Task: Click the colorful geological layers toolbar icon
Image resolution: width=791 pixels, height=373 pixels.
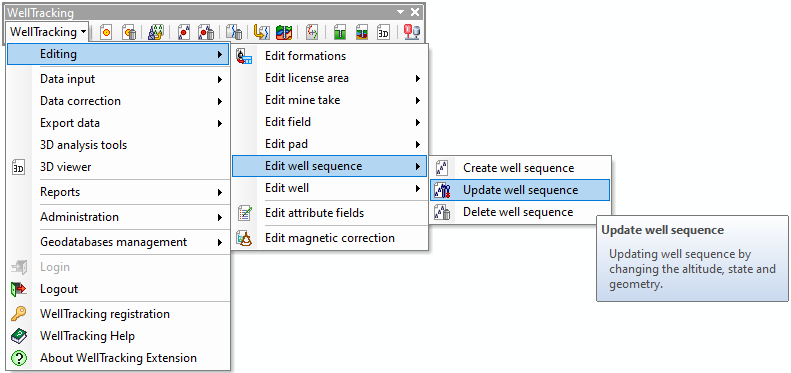Action: click(x=284, y=33)
